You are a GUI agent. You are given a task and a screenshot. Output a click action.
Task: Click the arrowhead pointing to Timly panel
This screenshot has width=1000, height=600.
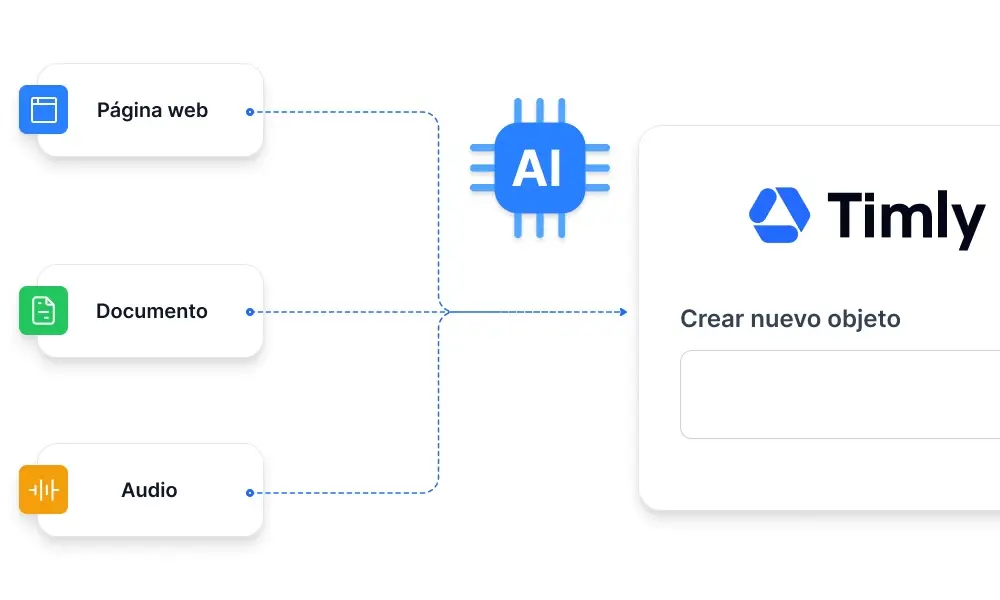coord(622,312)
